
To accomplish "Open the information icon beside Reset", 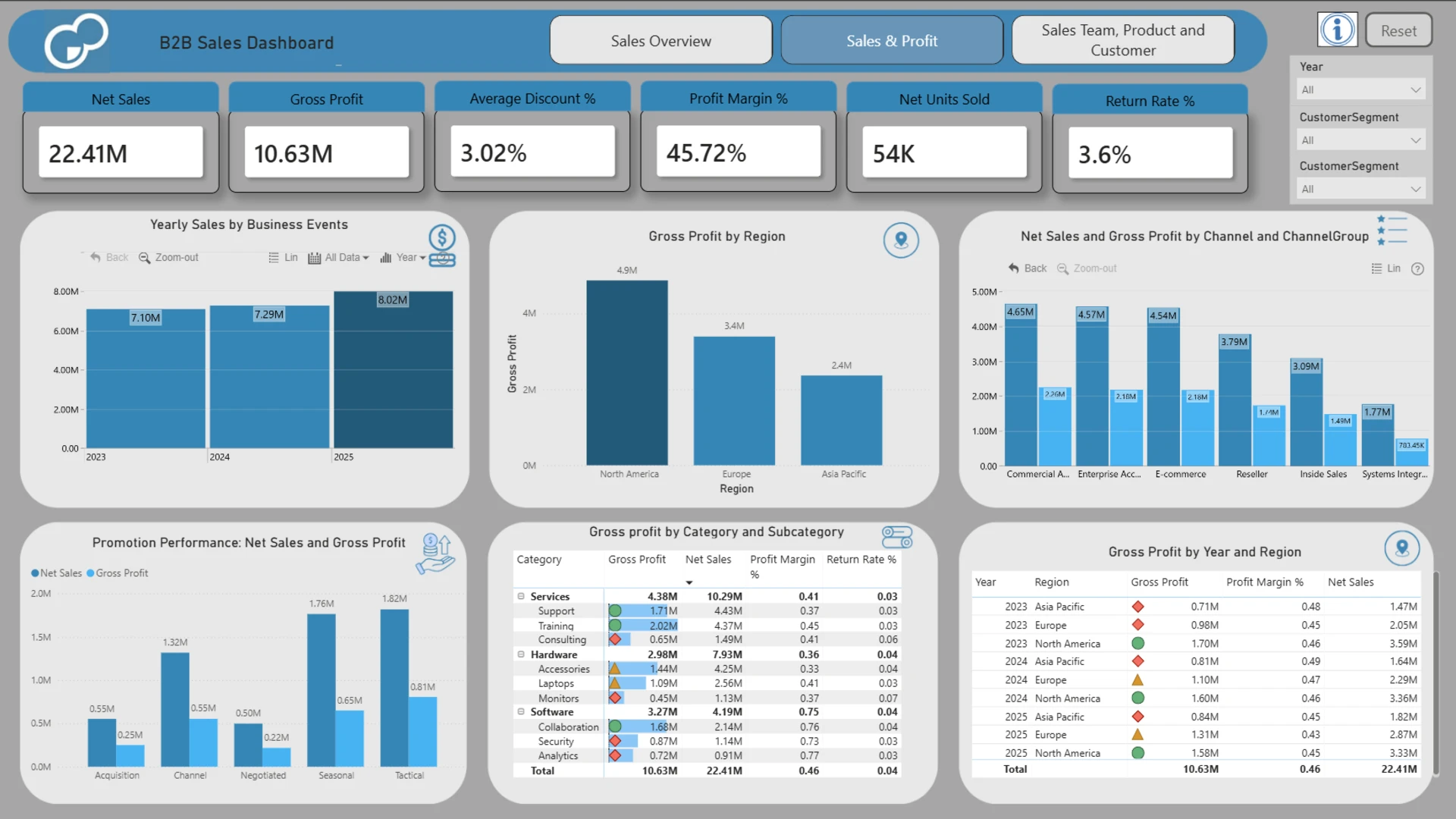I will coord(1338,30).
